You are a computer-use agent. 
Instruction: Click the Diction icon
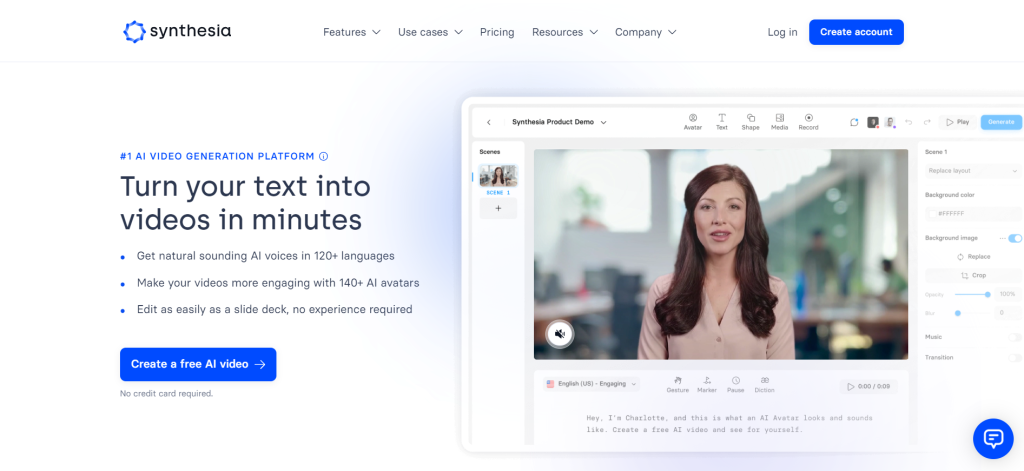click(764, 385)
